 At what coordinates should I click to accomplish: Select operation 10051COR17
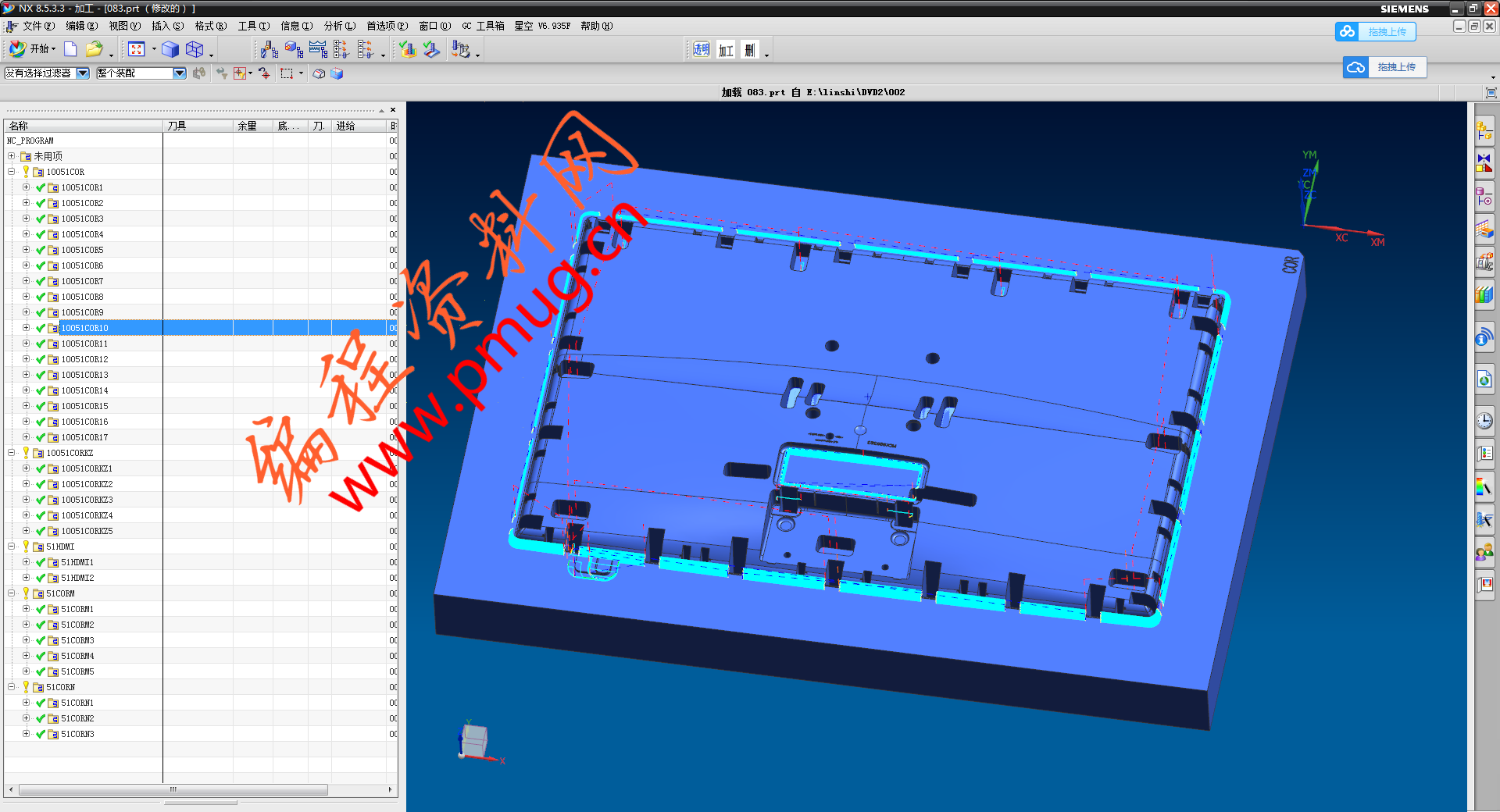point(84,437)
